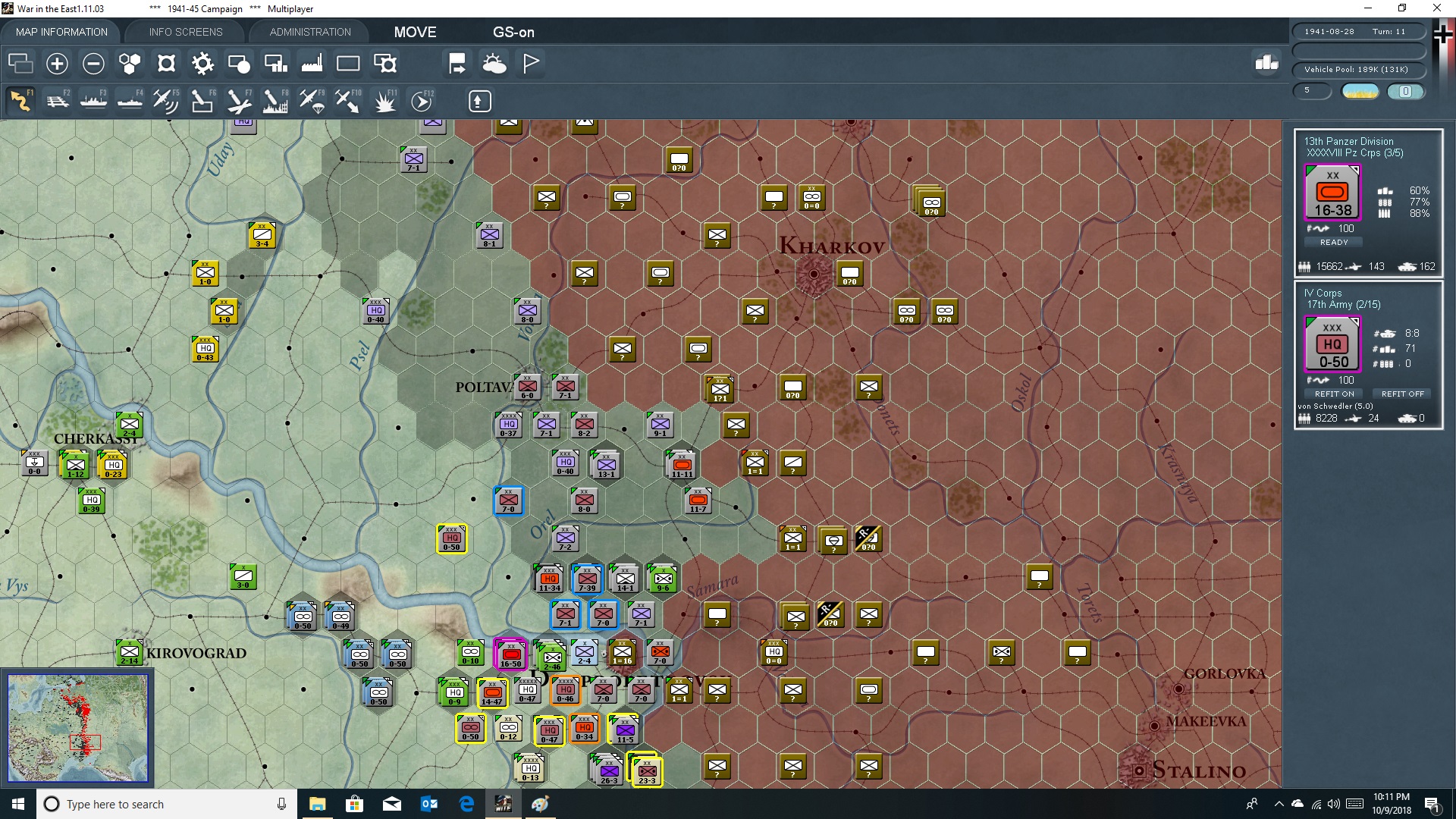Click the minimap overview thumbnail
Viewport: 1456px width, 819px height.
tap(77, 728)
